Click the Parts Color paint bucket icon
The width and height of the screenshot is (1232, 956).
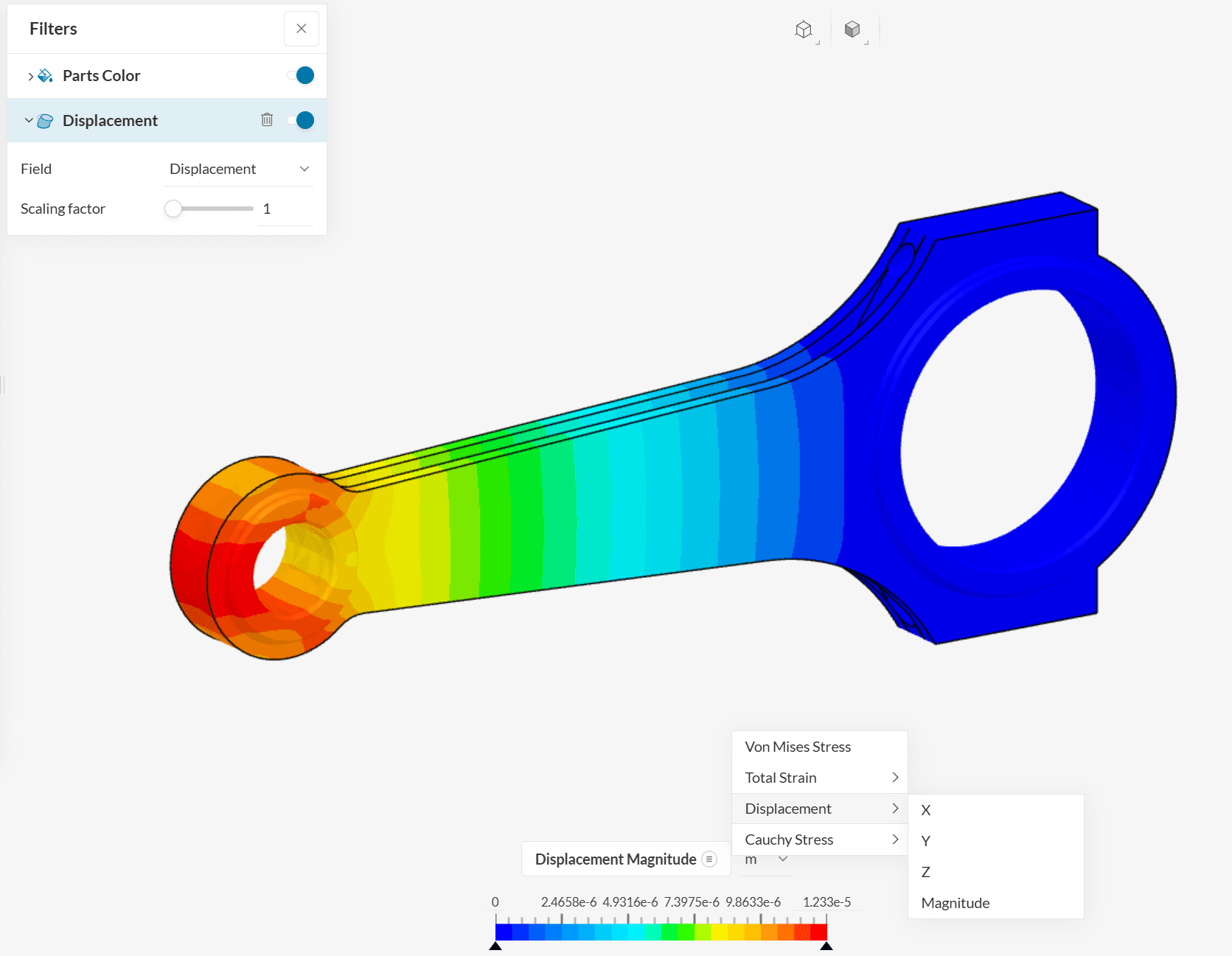46,76
